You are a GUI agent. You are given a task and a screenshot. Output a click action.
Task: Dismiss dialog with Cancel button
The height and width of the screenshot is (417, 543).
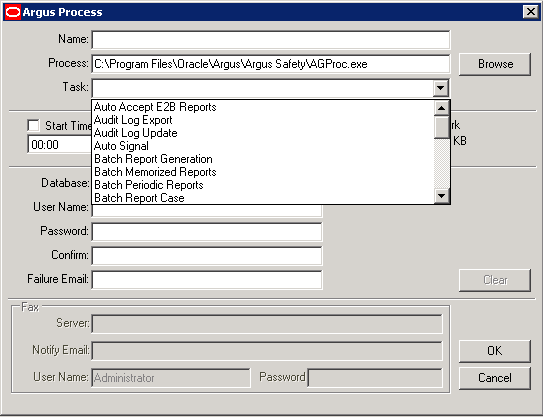pos(495,378)
